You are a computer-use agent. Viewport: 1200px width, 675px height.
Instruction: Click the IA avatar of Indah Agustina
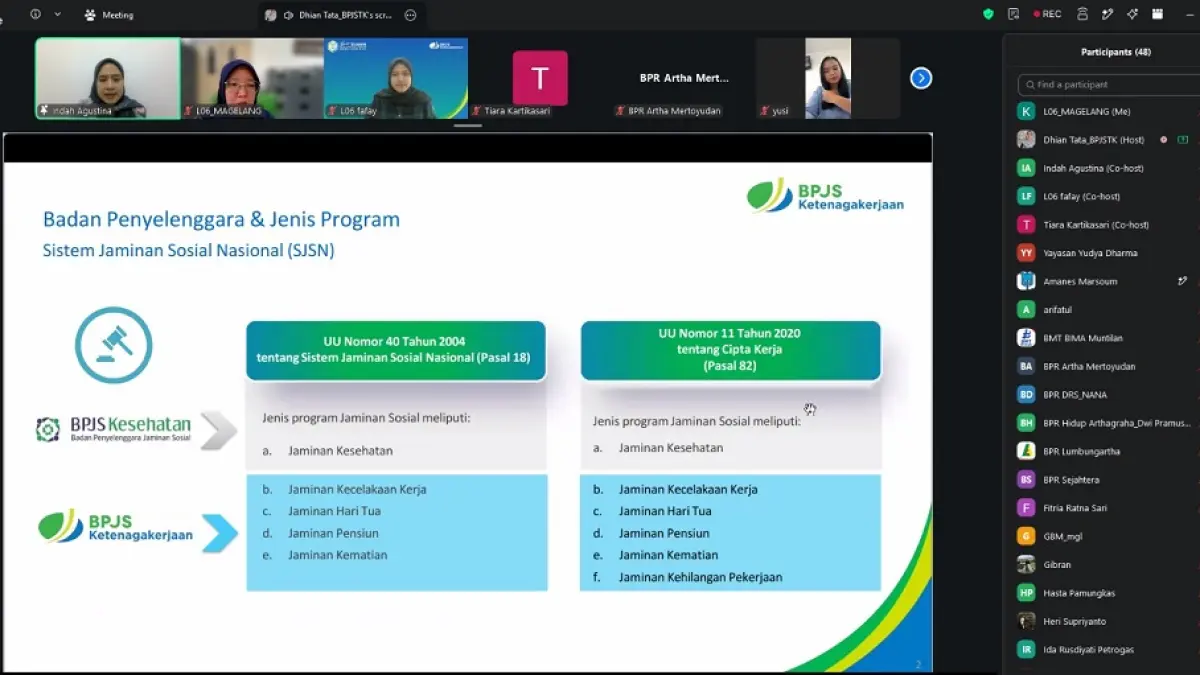1026,168
